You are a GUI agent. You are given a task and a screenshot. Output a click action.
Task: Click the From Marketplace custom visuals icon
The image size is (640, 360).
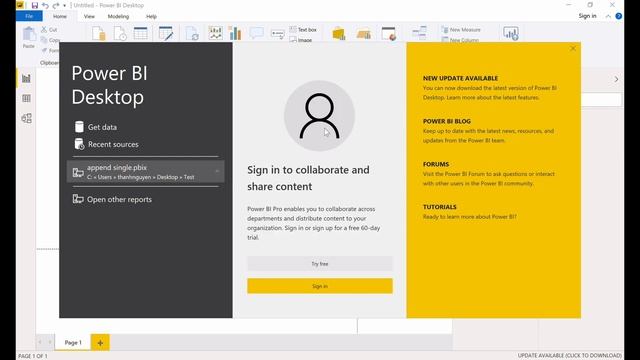coord(339,33)
